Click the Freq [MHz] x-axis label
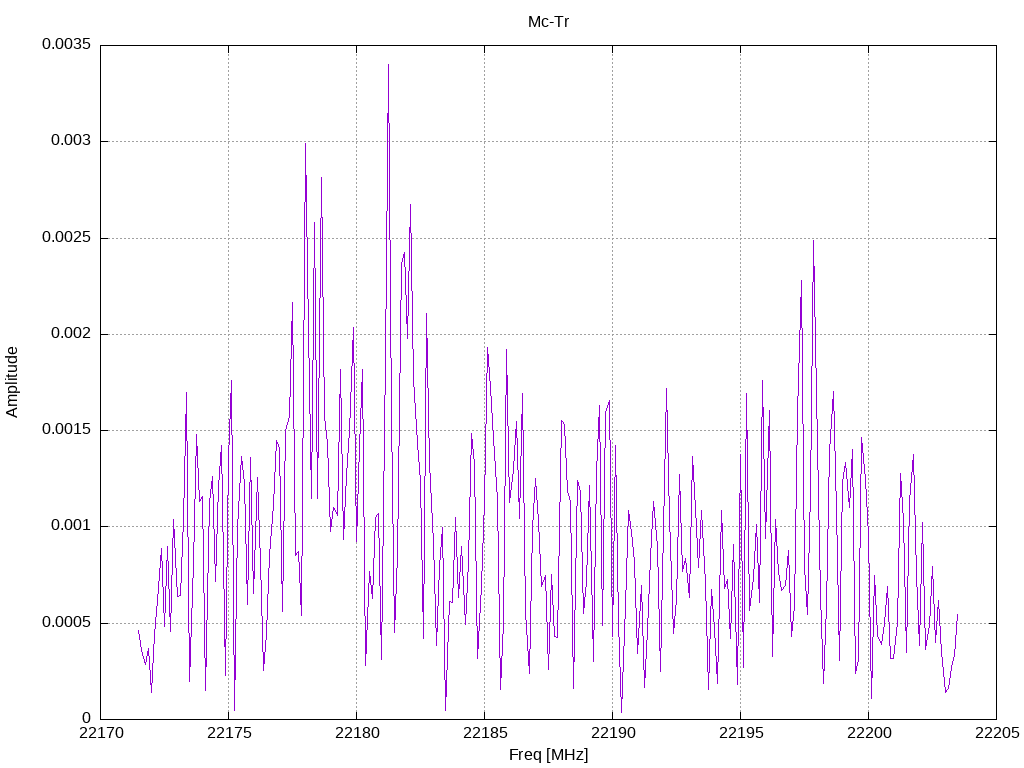Image resolution: width=1024 pixels, height=768 pixels. coord(549,754)
